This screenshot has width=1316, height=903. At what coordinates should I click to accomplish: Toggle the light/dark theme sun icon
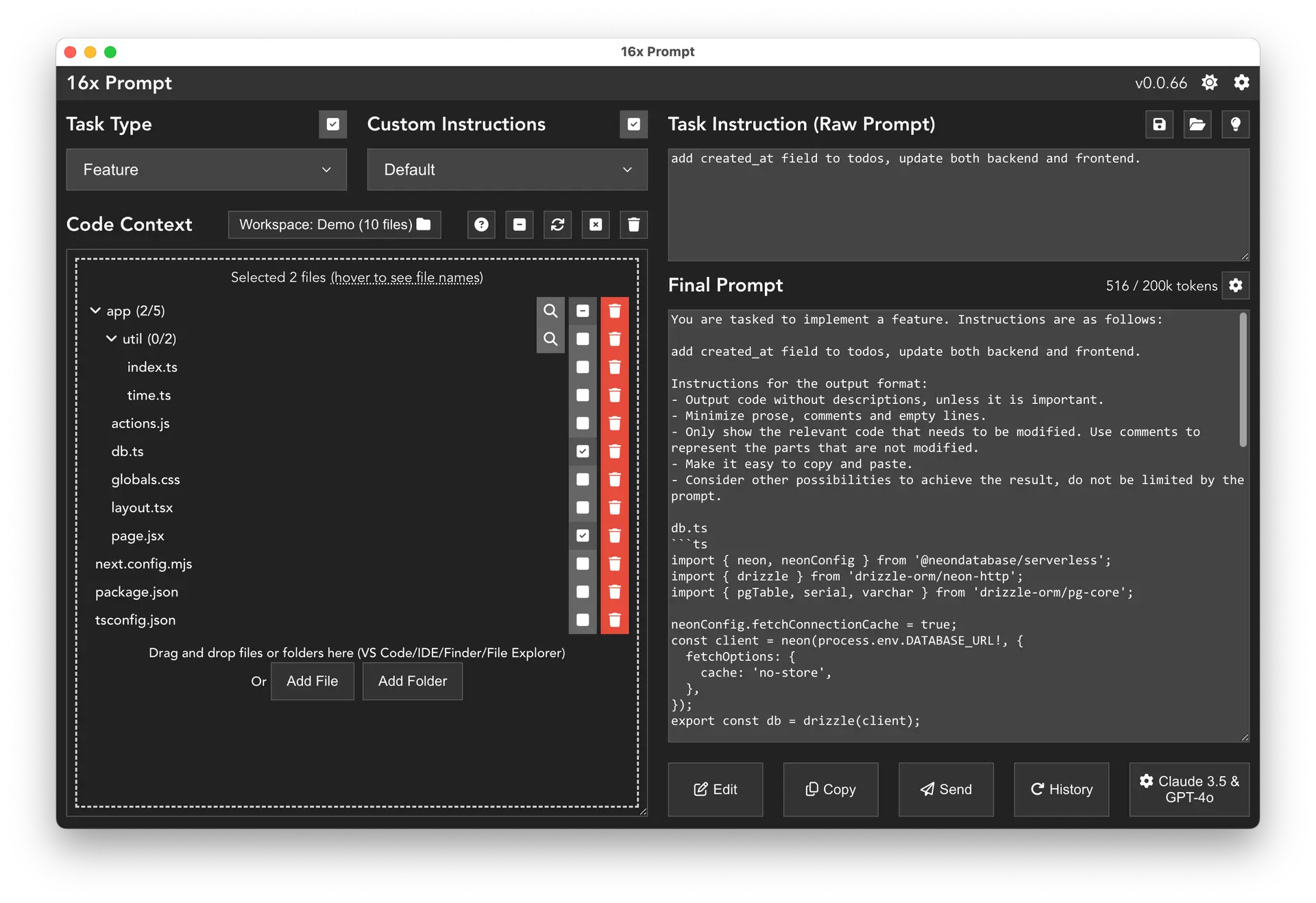1209,83
